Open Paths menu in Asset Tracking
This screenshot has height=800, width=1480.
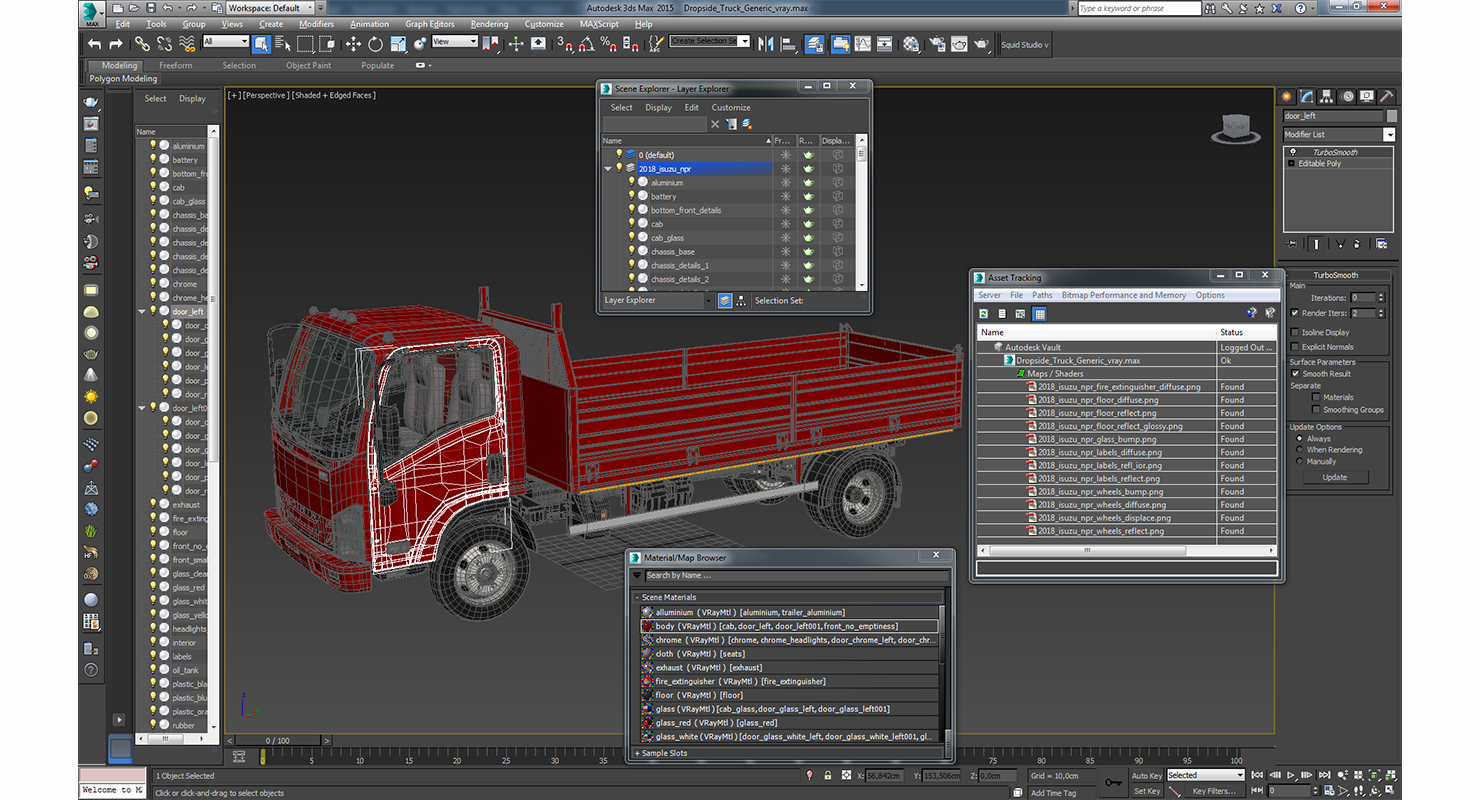click(x=1042, y=295)
